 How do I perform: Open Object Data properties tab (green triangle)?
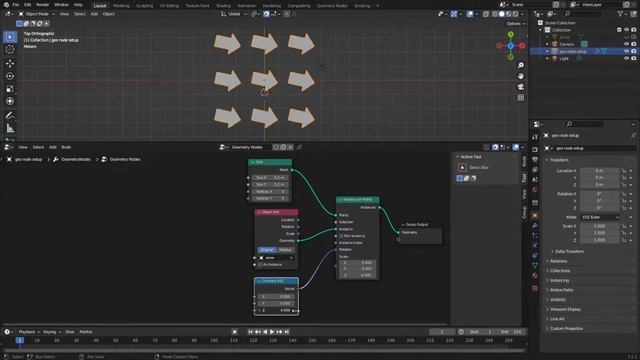click(x=535, y=265)
